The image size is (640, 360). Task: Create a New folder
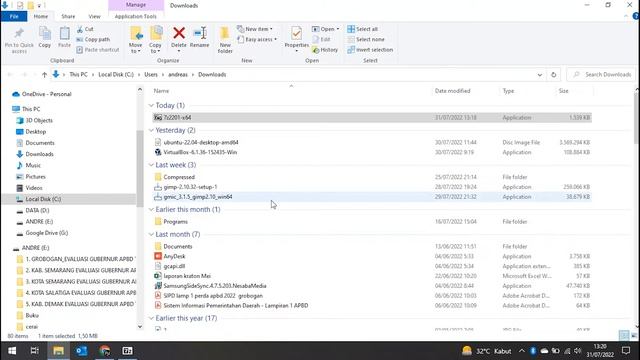[x=225, y=40]
